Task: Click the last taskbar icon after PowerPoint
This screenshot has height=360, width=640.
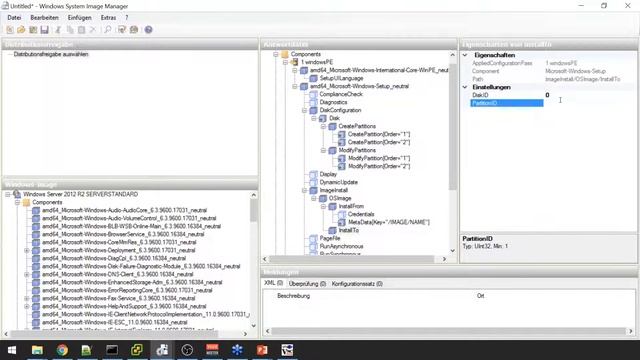Action: pos(287,350)
